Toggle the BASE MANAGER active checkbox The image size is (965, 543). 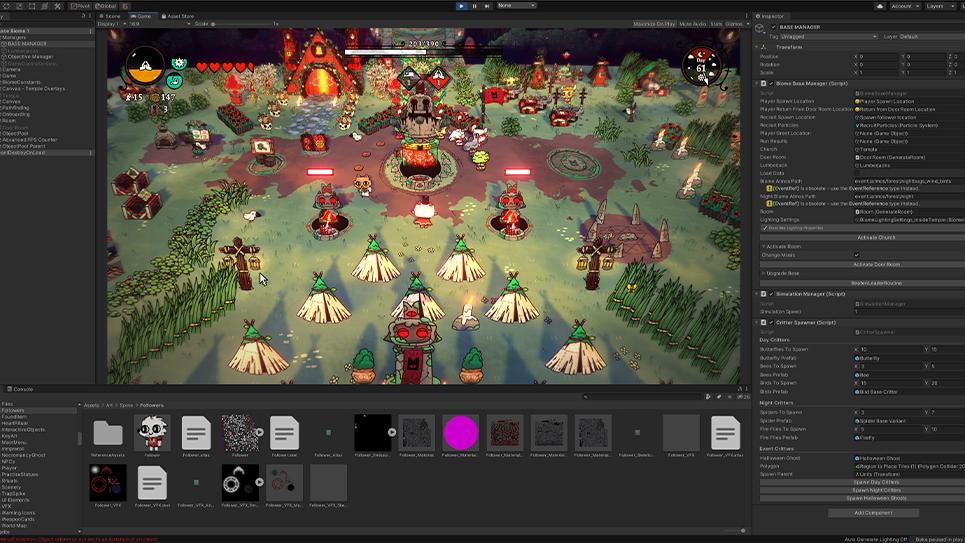coord(773,27)
